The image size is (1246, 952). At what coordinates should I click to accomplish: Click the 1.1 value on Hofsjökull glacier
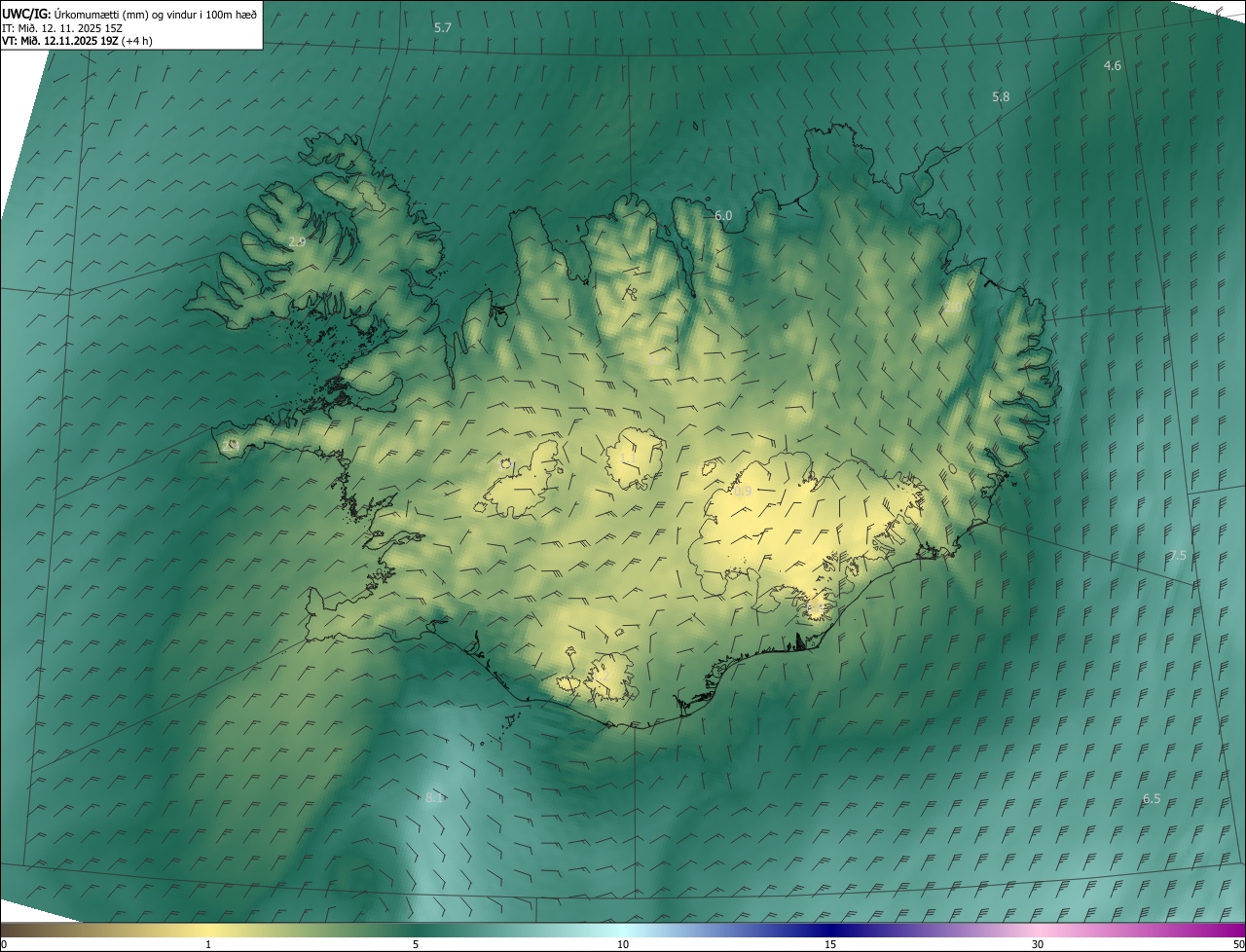click(628, 457)
